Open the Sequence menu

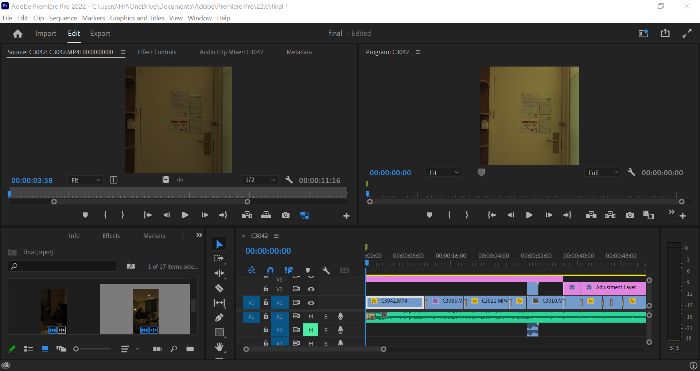click(63, 18)
